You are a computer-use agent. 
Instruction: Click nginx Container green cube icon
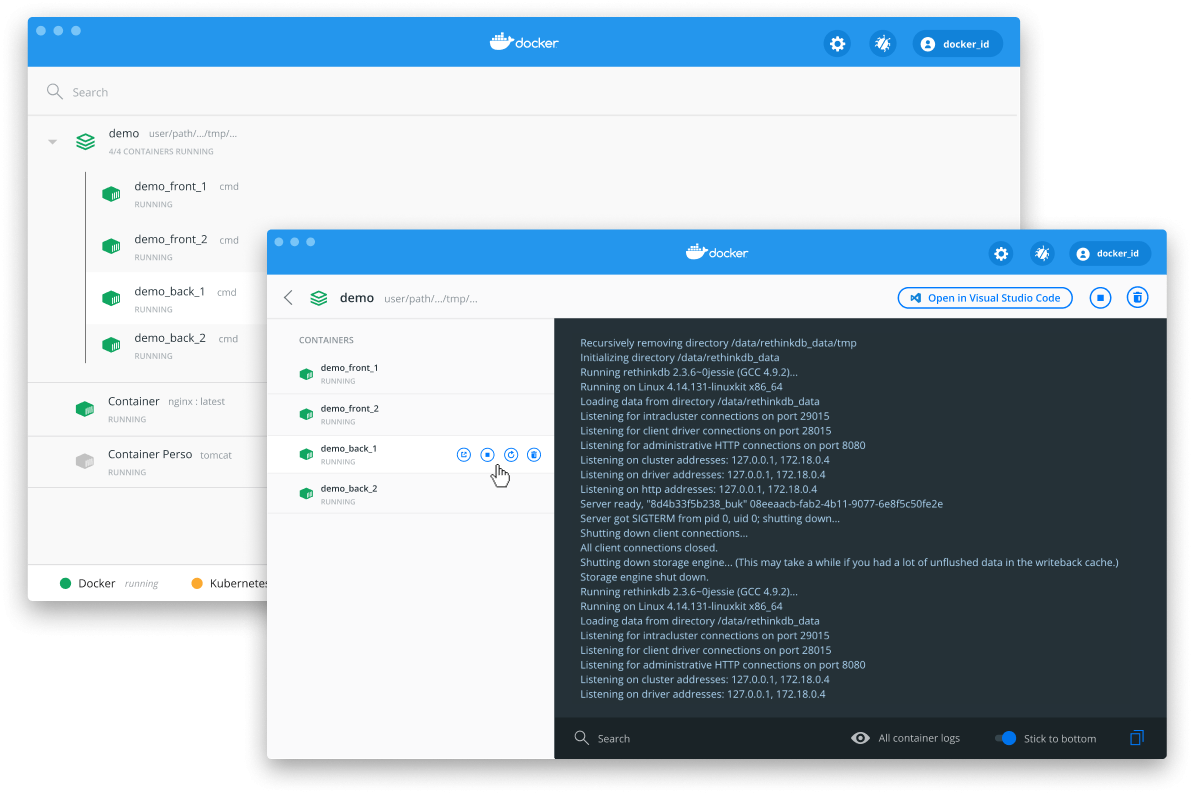click(x=85, y=409)
